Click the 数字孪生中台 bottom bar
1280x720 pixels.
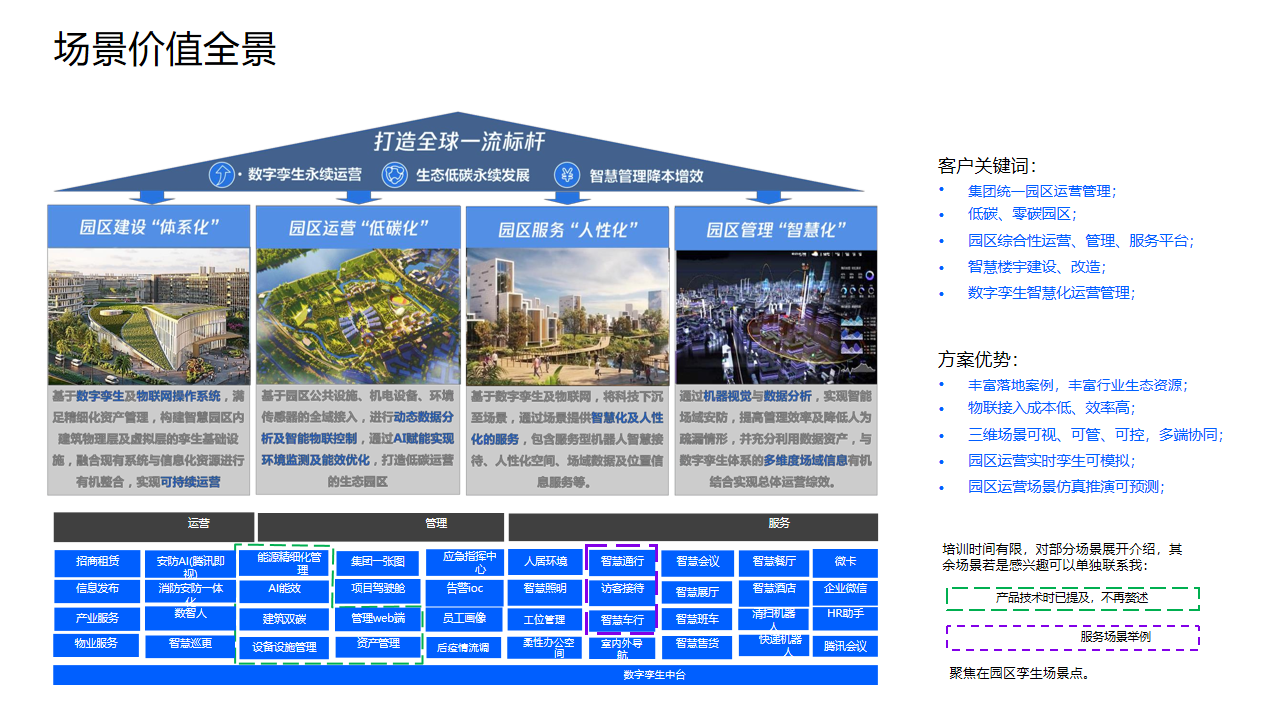click(465, 675)
